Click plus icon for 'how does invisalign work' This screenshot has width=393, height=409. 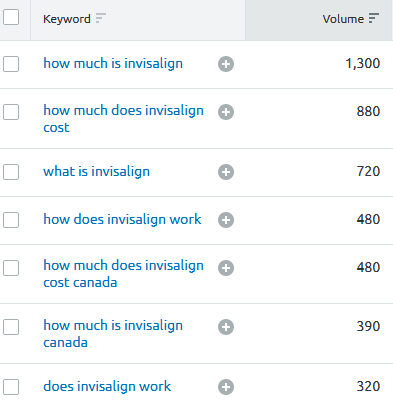coord(226,220)
